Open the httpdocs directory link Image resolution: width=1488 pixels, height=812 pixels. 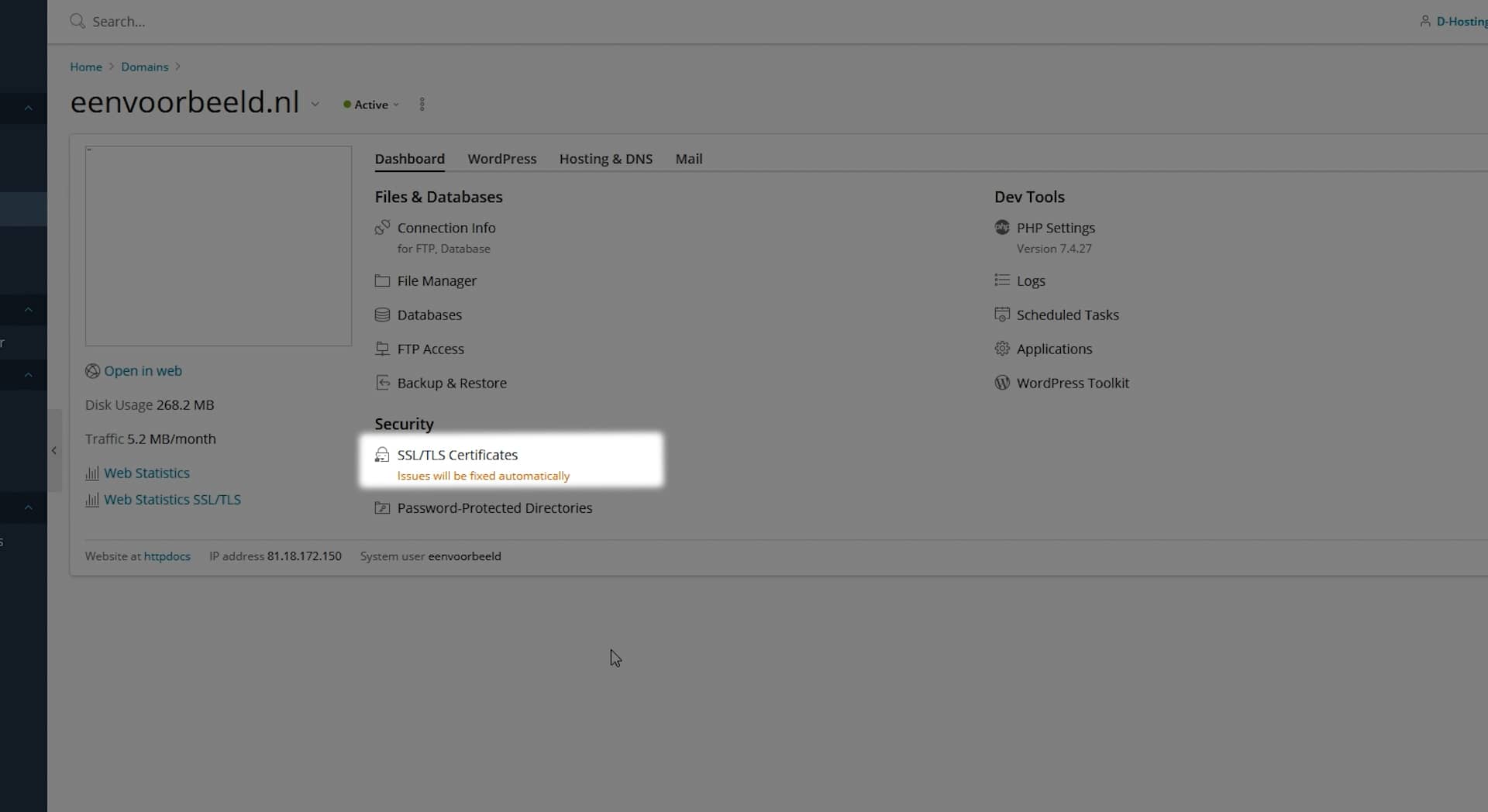pos(167,556)
